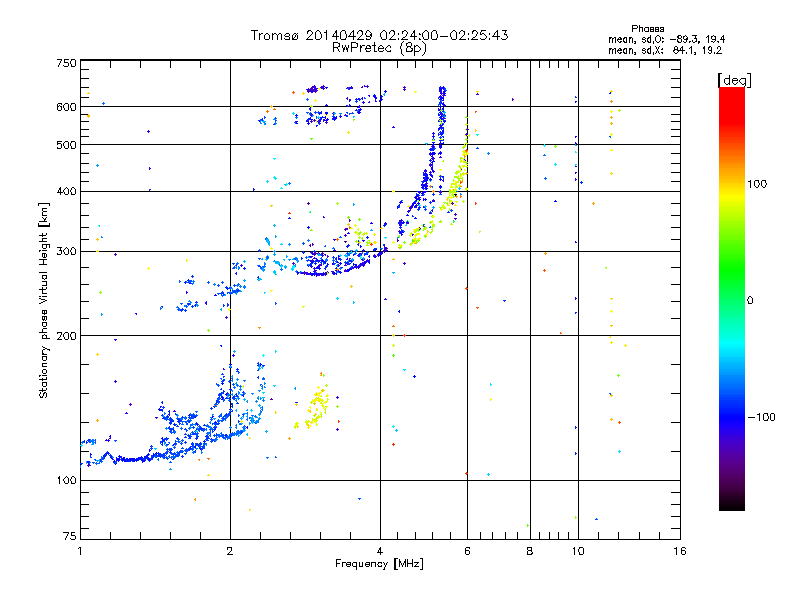Viewport: 800px width, 600px height.
Task: Click the x-axis tick label '8'
Action: [530, 551]
